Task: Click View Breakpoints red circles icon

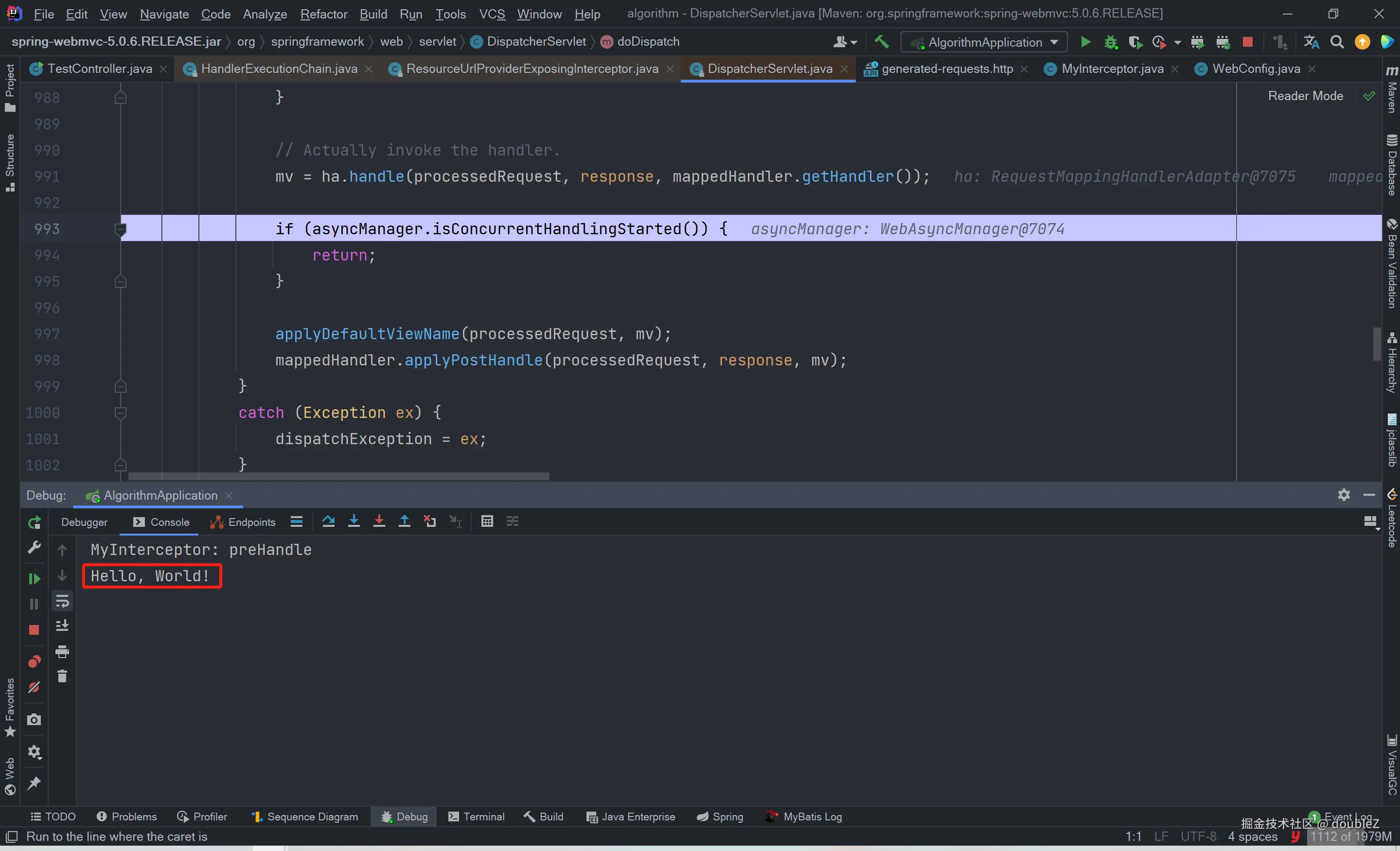Action: click(34, 661)
